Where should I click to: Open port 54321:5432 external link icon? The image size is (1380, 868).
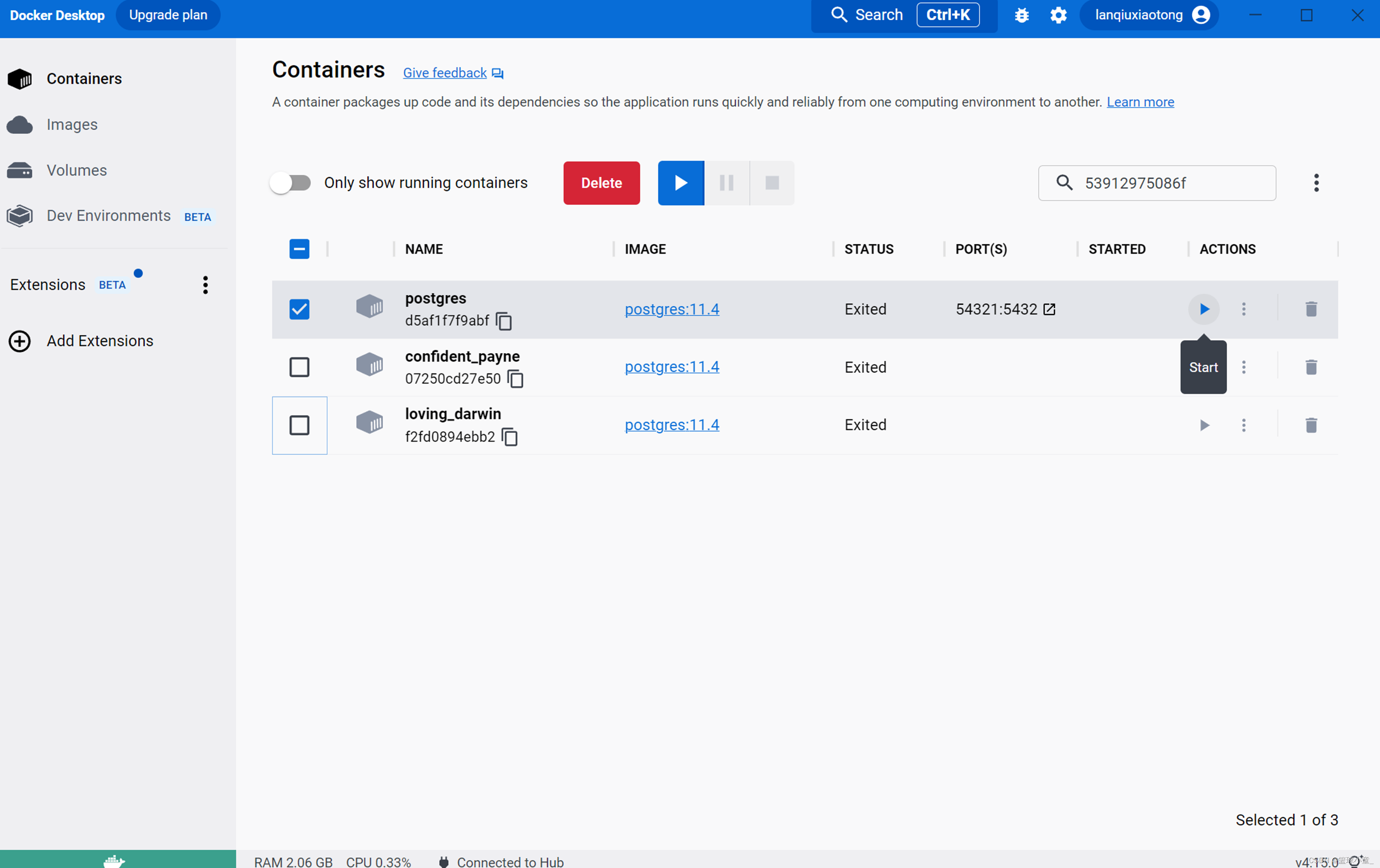(x=1049, y=309)
